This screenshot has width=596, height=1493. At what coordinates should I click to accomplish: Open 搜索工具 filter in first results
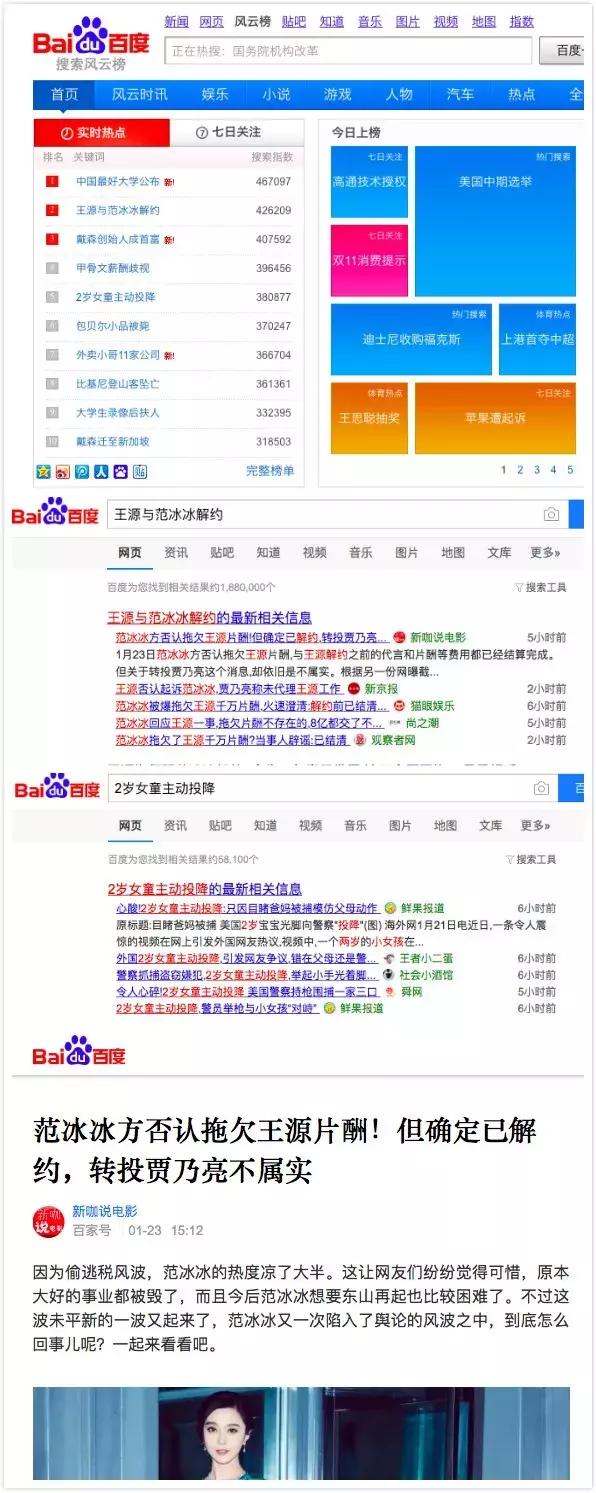(541, 587)
